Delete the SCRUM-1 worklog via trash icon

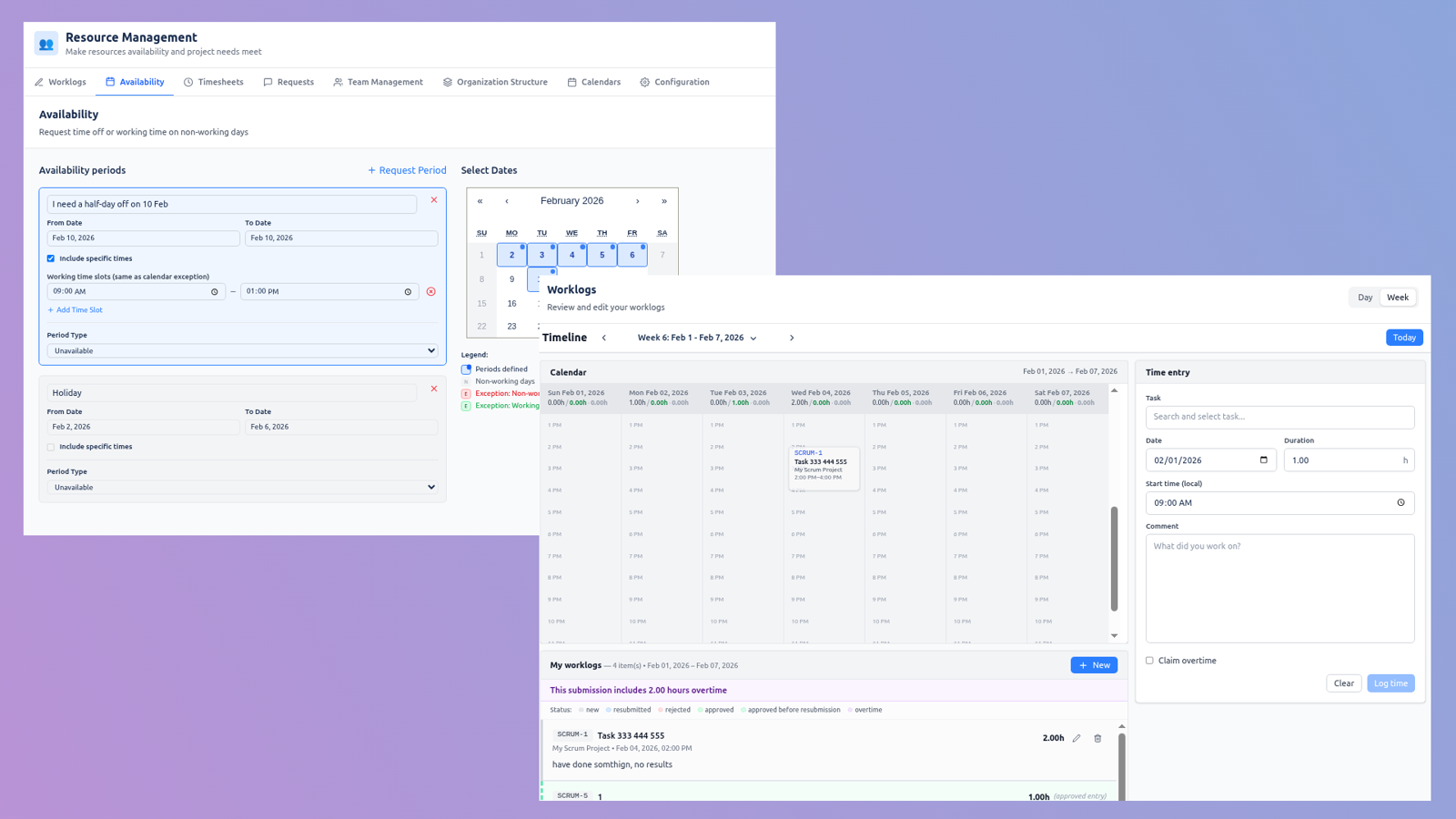[x=1097, y=738]
